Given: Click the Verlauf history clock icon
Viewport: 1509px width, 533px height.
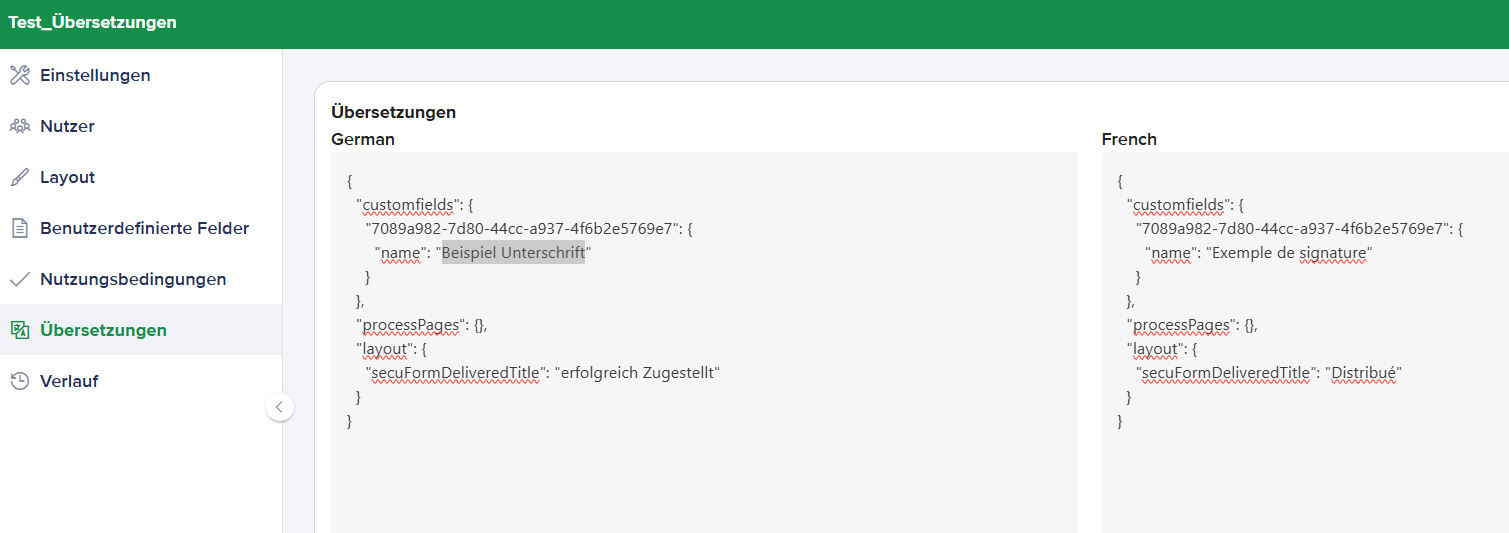Looking at the screenshot, I should click(x=20, y=381).
